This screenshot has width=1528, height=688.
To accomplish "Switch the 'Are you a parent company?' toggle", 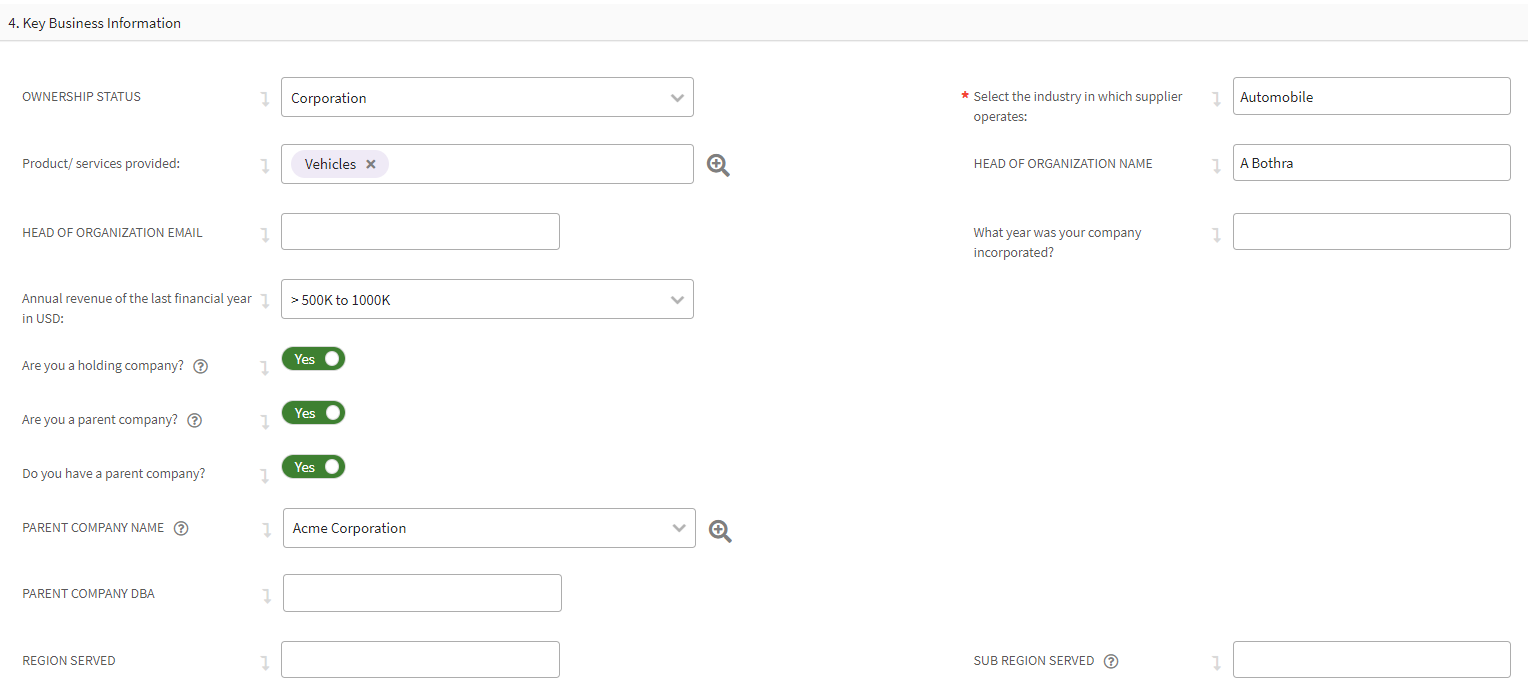I will coord(313,413).
